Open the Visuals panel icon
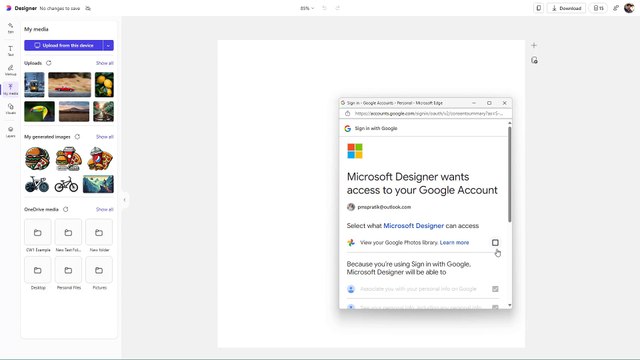 (11, 109)
